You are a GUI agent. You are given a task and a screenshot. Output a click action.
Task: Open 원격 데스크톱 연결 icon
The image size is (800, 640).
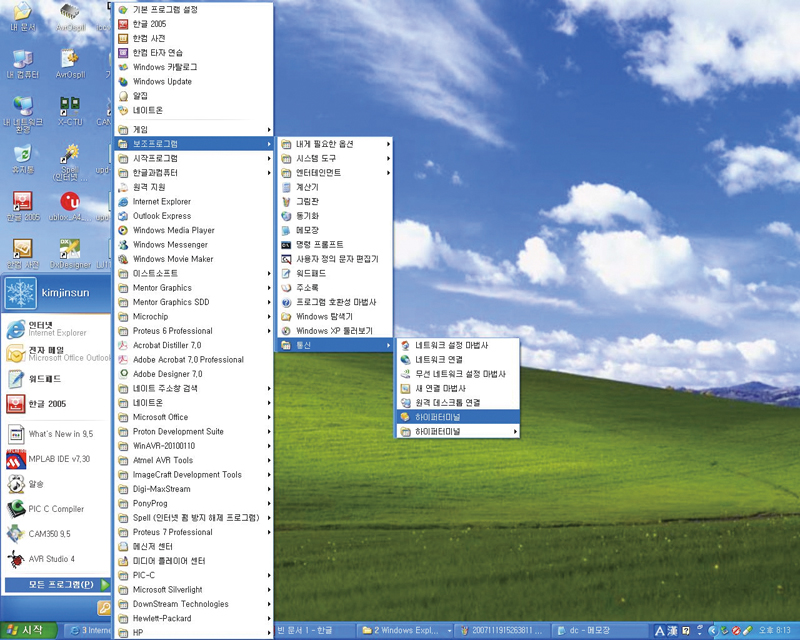pos(406,403)
